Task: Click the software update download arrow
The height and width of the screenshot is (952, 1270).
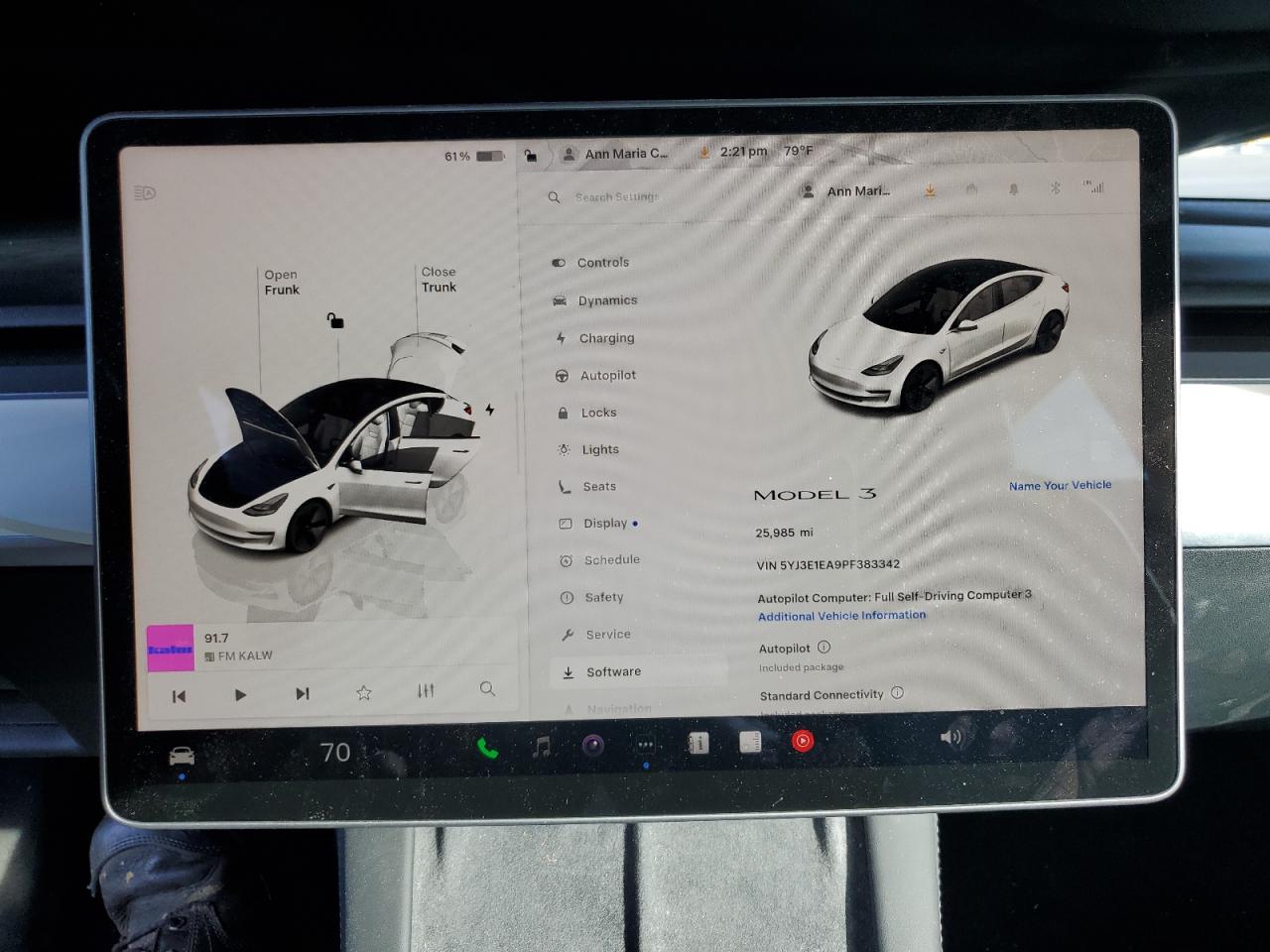Action: (930, 190)
